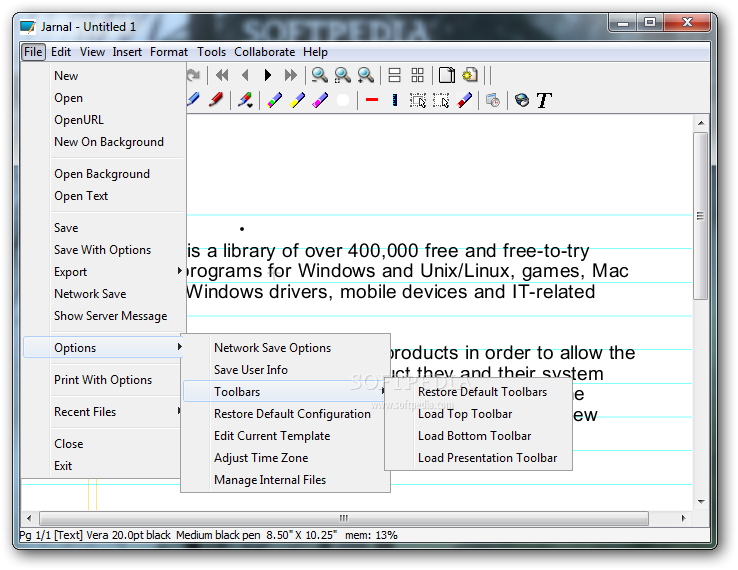Select the dotted selection with pointer tool
Image resolution: width=738 pixels, height=570 pixels.
tap(441, 100)
